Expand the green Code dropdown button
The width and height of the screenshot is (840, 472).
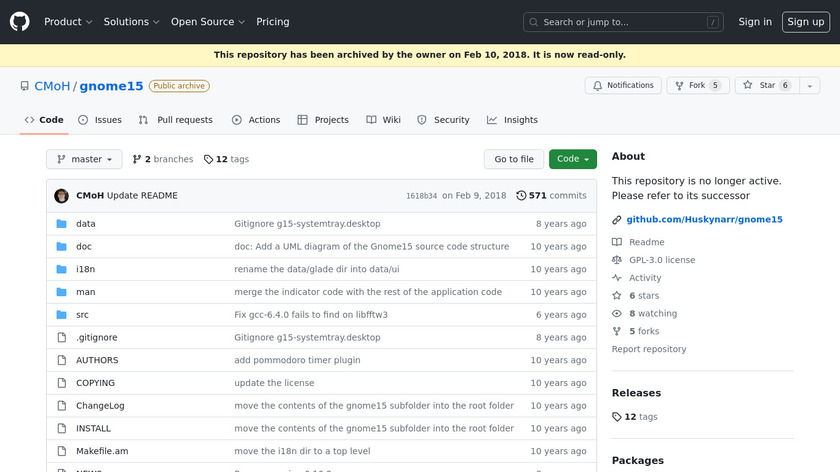click(573, 159)
